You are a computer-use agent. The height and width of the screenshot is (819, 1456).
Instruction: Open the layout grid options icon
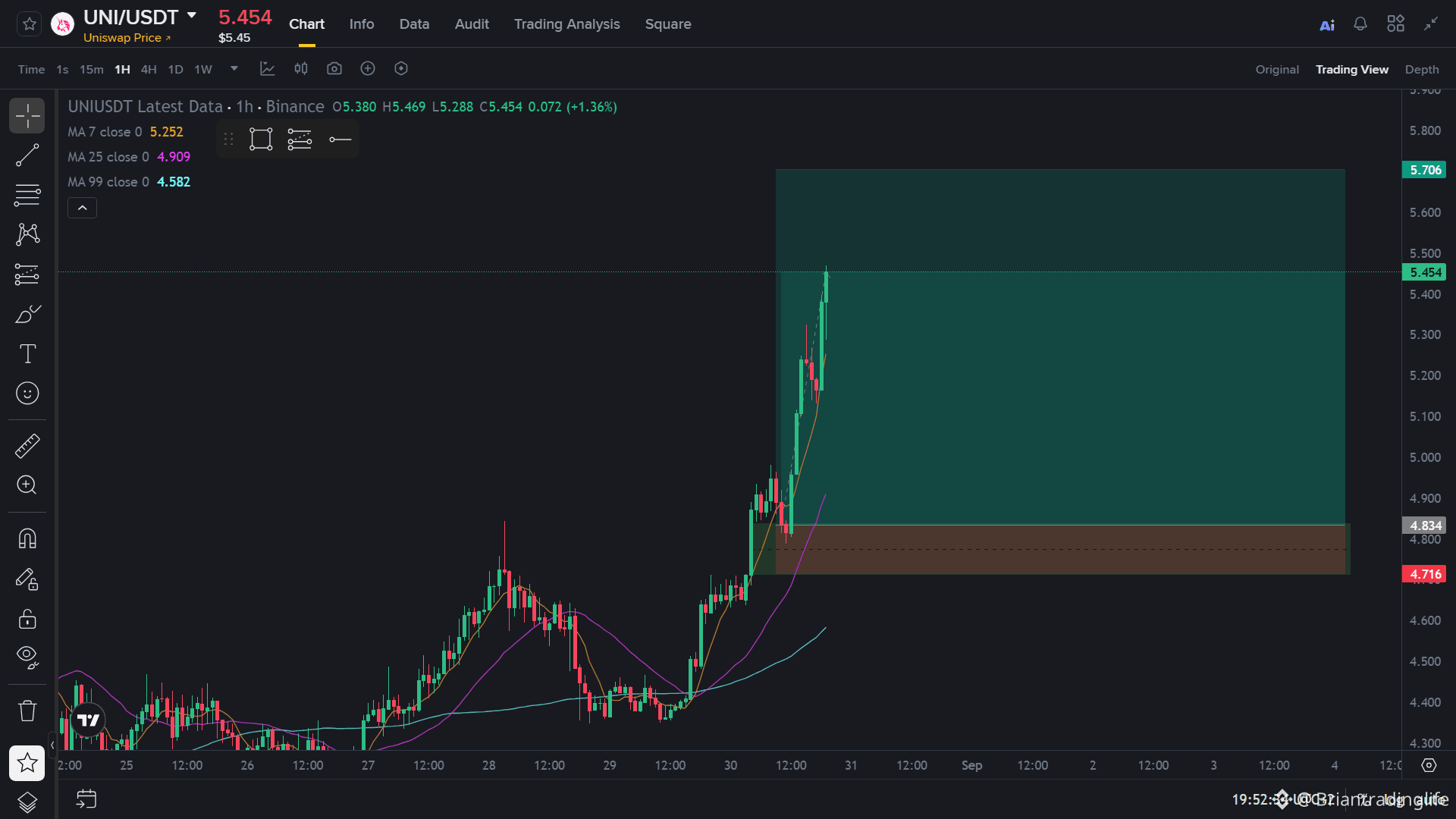tap(1395, 24)
